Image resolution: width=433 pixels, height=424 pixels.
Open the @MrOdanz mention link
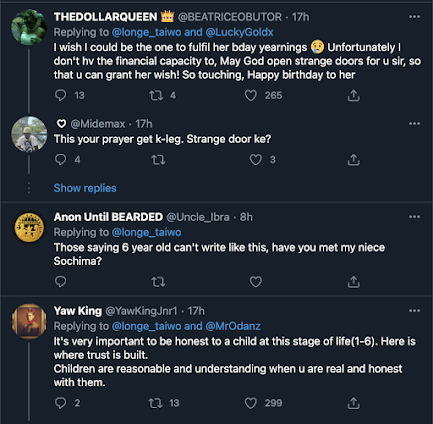click(x=233, y=326)
